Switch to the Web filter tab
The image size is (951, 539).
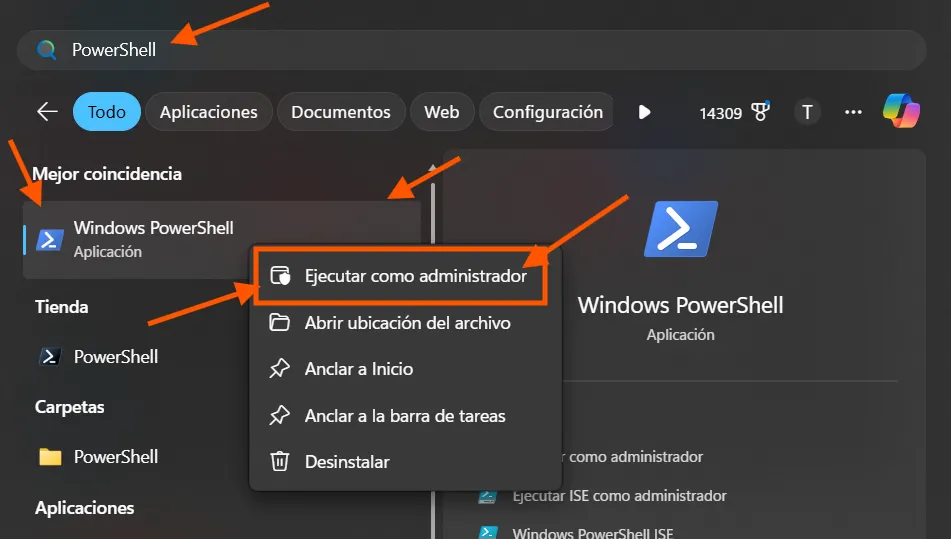pyautogui.click(x=442, y=112)
